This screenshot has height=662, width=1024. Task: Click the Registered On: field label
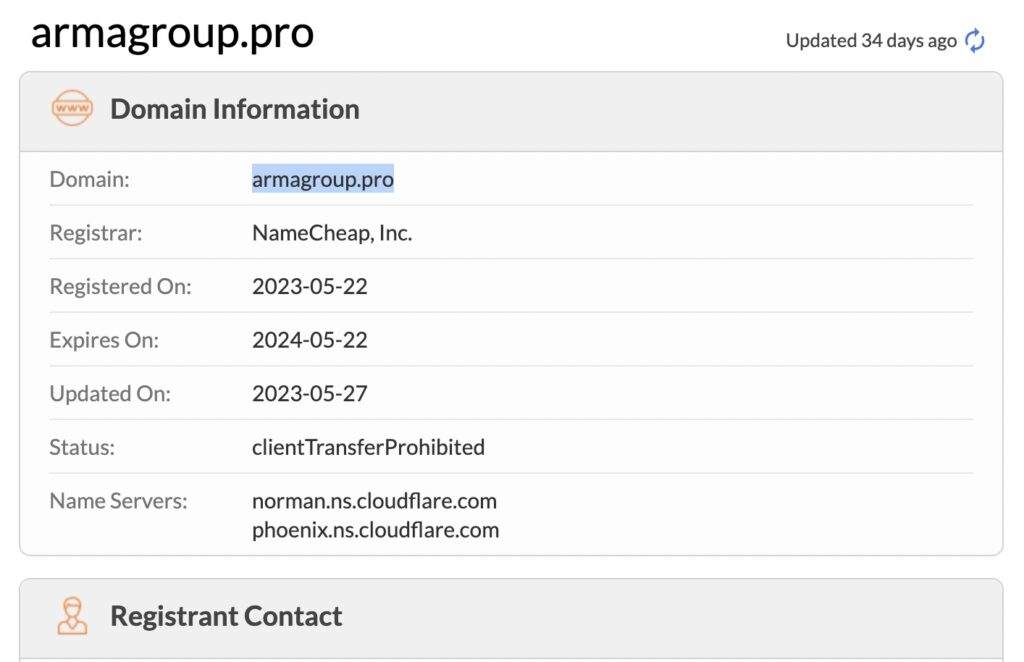click(120, 287)
